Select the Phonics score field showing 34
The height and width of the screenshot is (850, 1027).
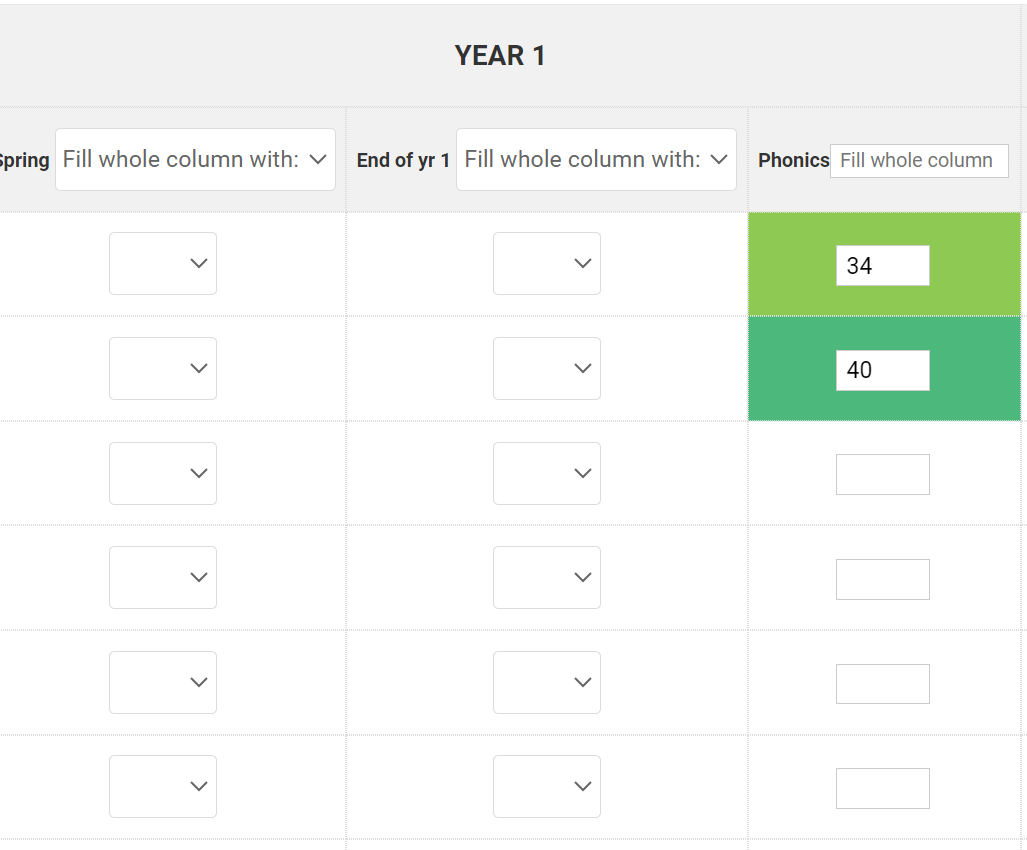coord(882,264)
